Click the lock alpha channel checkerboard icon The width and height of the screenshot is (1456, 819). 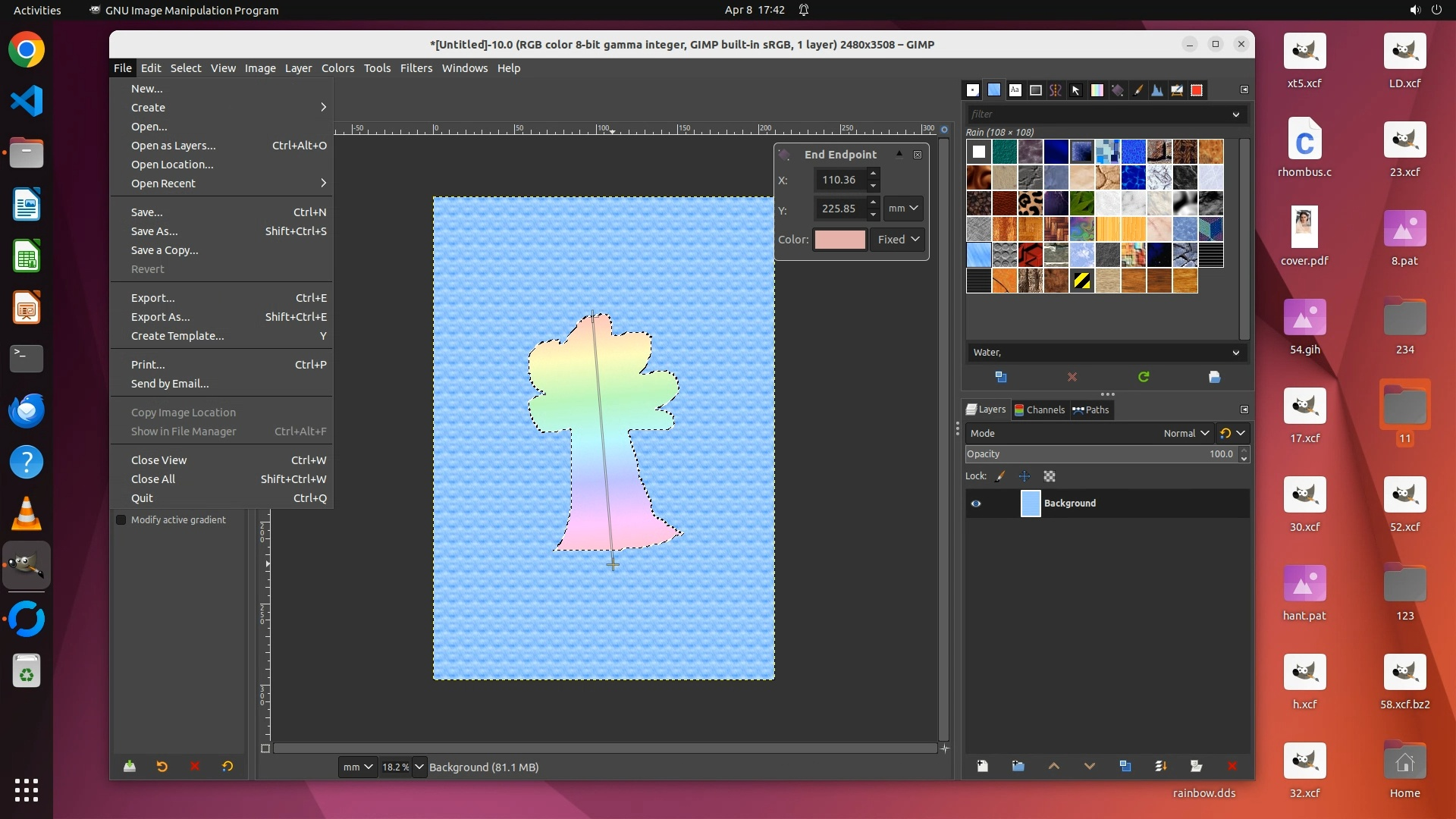pyautogui.click(x=1049, y=476)
